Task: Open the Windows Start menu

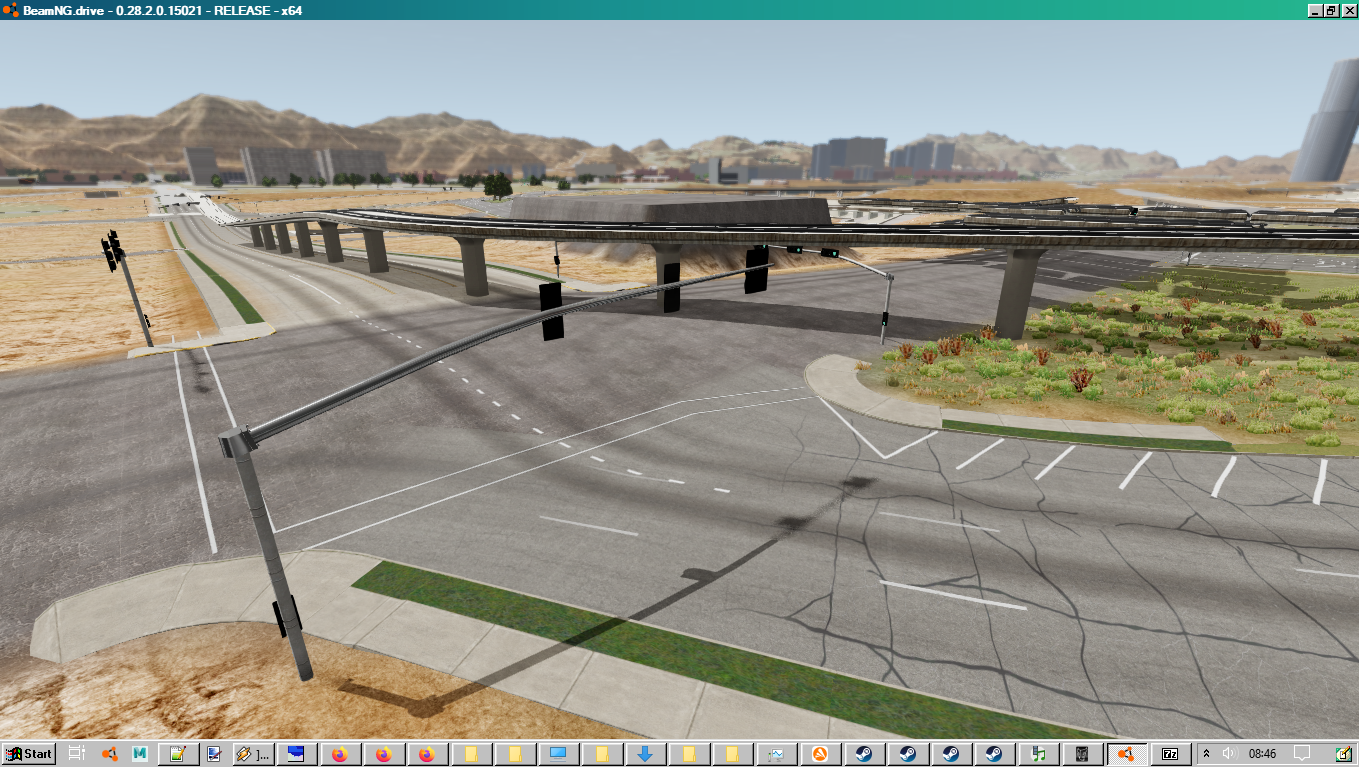Action: pos(29,754)
